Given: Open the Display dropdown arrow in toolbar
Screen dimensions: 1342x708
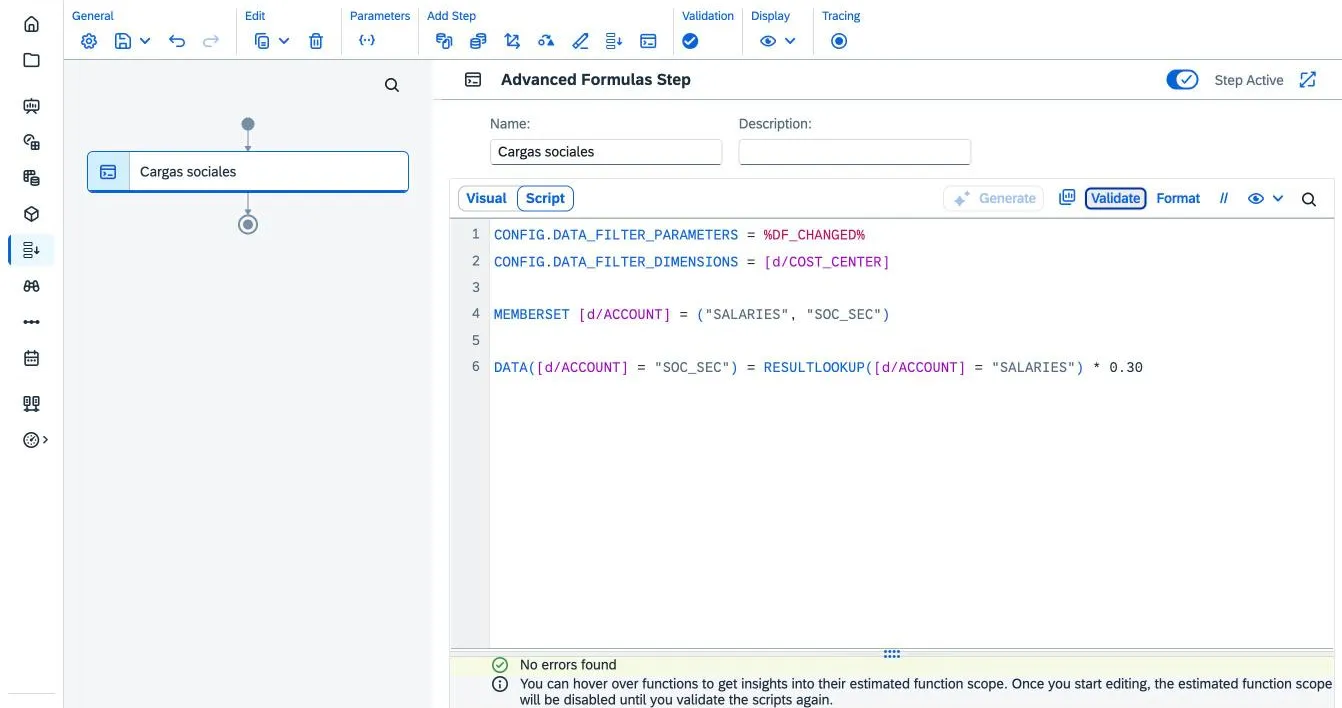Looking at the screenshot, I should 790,41.
